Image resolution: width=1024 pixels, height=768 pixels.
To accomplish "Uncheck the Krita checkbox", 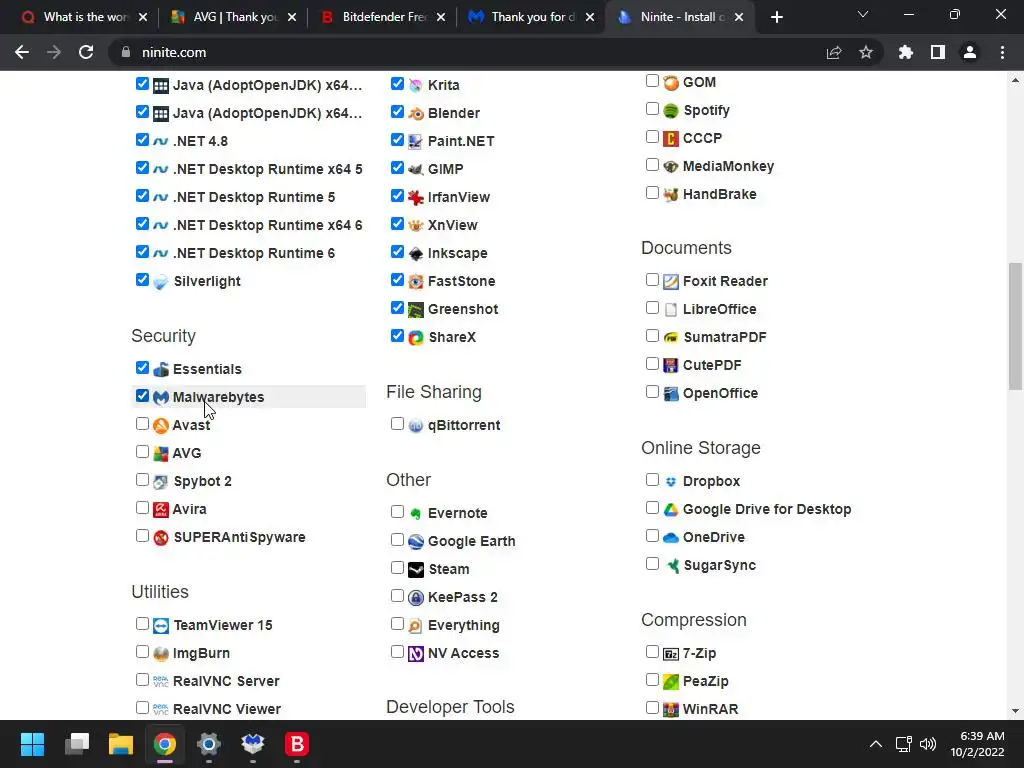I will (x=397, y=84).
